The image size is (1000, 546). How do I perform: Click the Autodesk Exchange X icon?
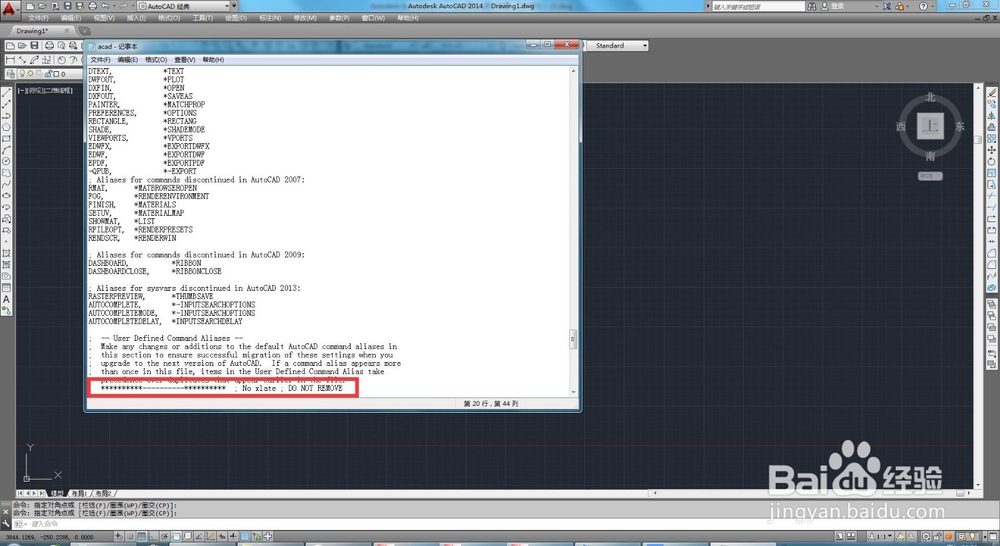887,6
